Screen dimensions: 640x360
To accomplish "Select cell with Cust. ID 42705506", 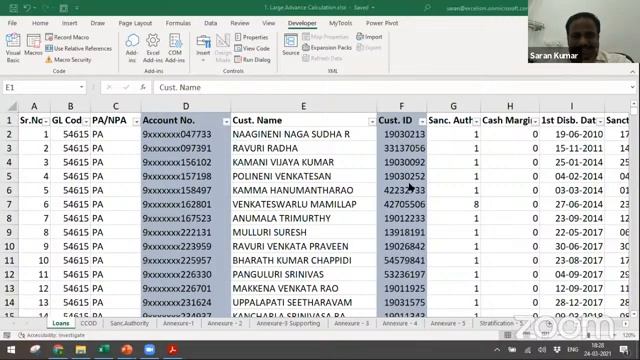I will [402, 204].
